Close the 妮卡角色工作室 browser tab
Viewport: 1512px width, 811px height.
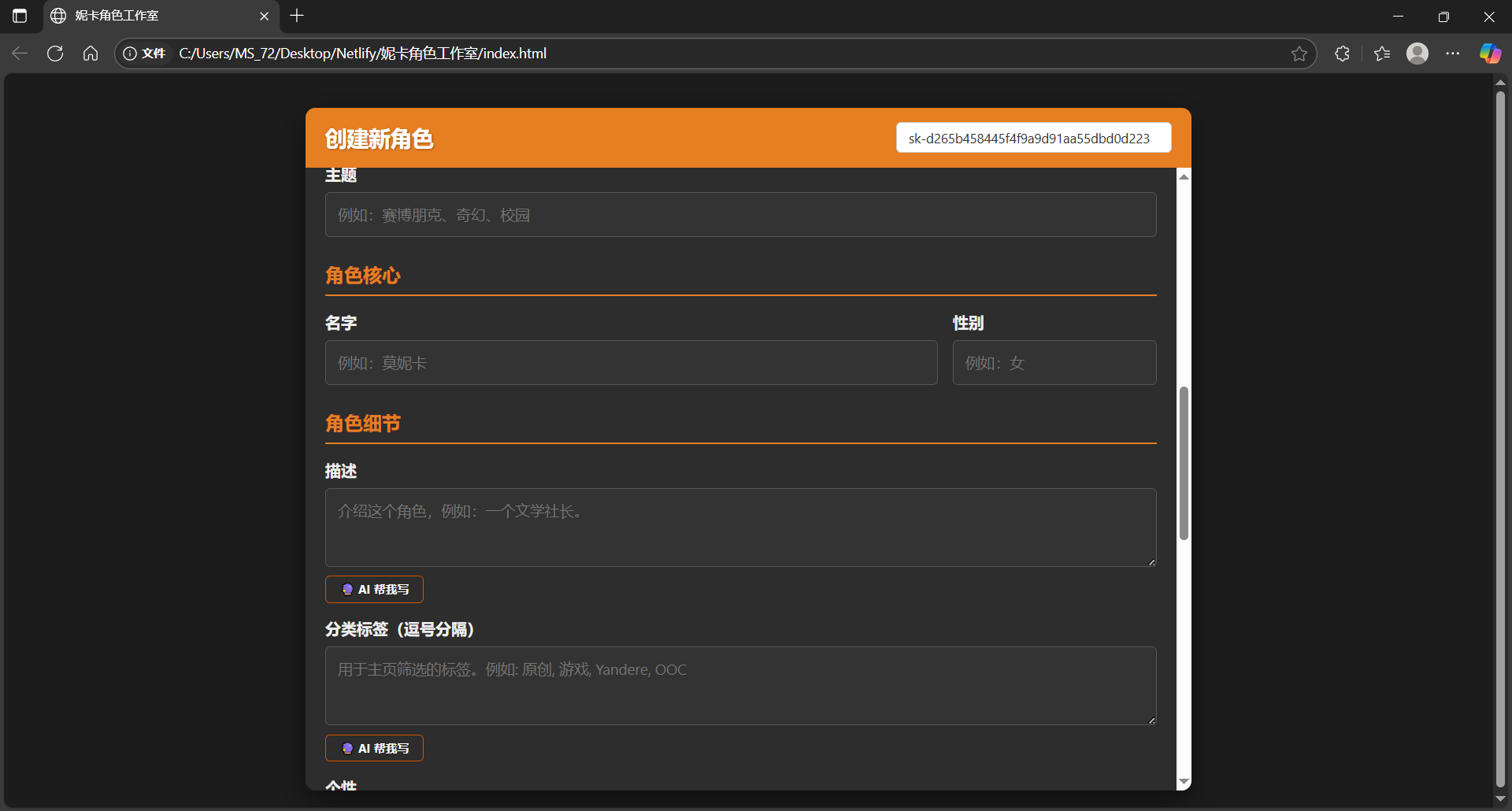(264, 16)
